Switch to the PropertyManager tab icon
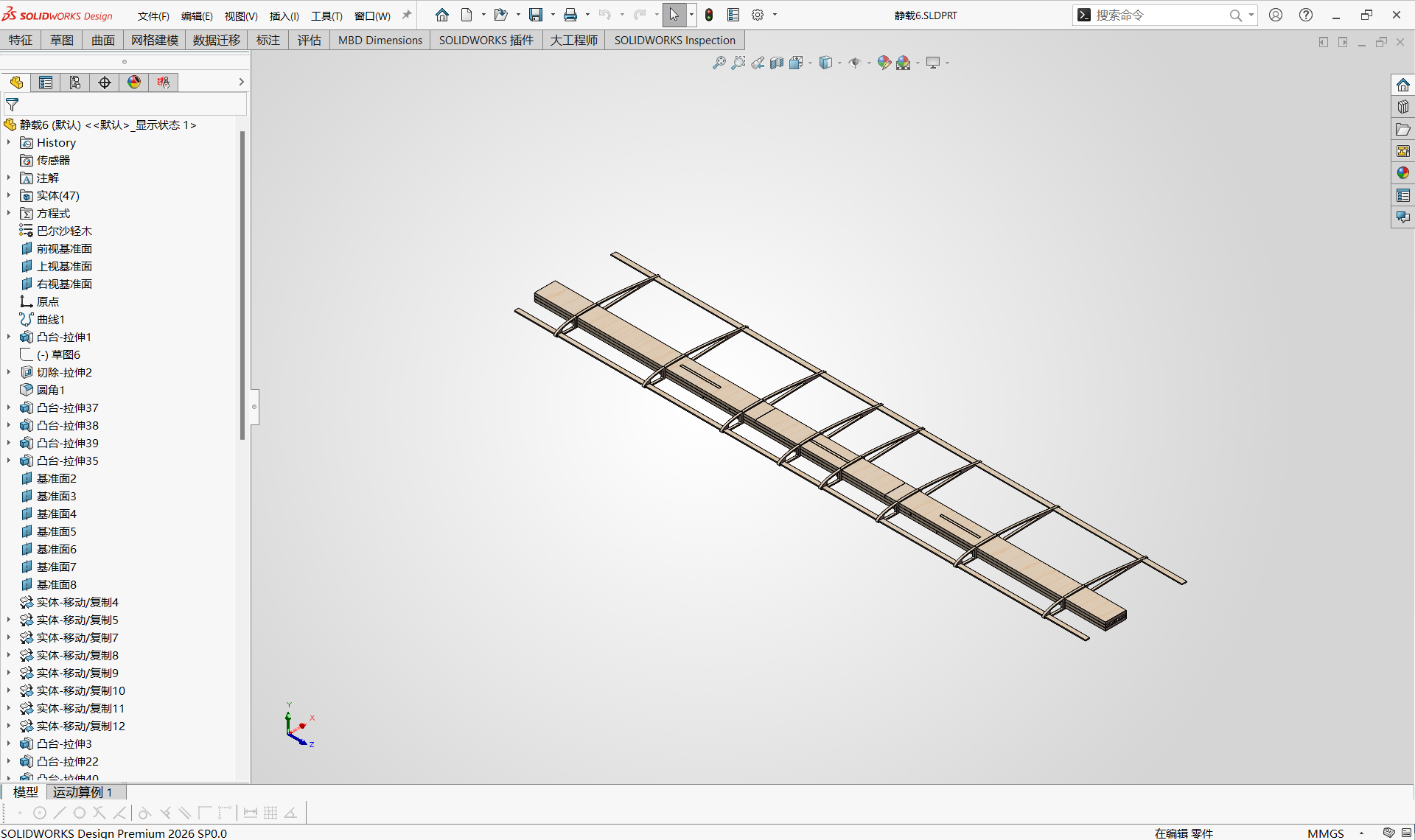This screenshot has height=840, width=1415. coord(46,83)
